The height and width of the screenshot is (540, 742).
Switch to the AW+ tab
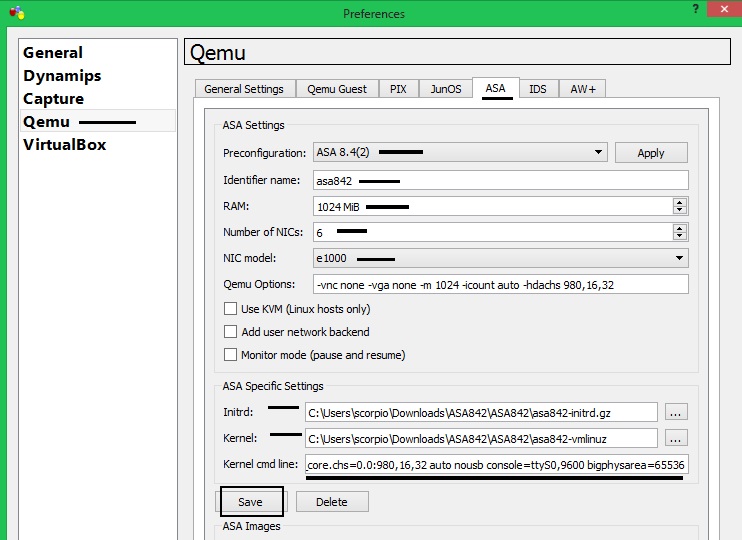click(x=583, y=89)
